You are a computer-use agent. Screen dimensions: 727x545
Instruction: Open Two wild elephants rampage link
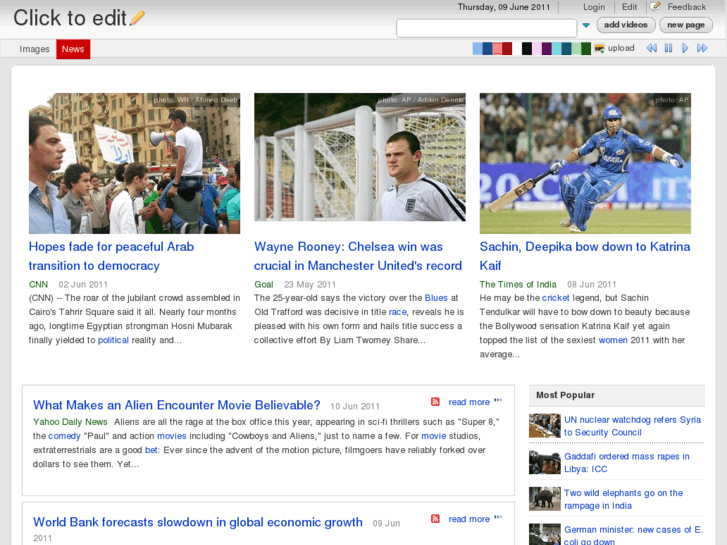click(x=624, y=499)
